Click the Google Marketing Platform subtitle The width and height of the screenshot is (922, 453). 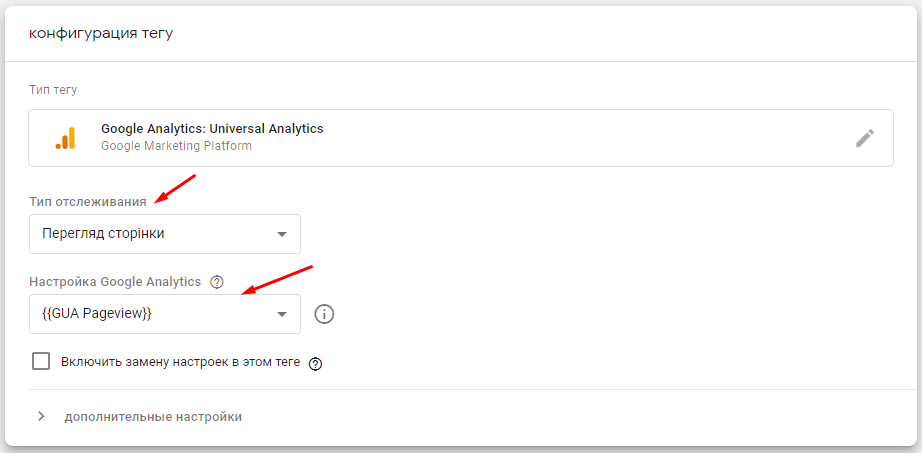(176, 146)
